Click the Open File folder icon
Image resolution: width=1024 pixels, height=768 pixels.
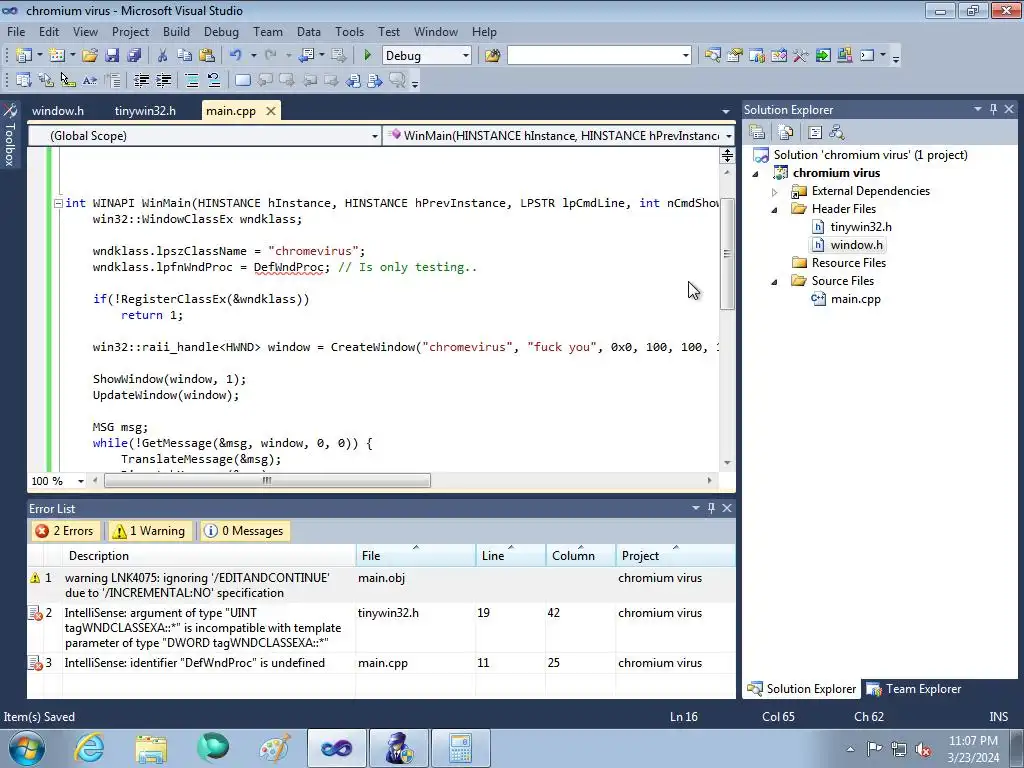(89, 56)
